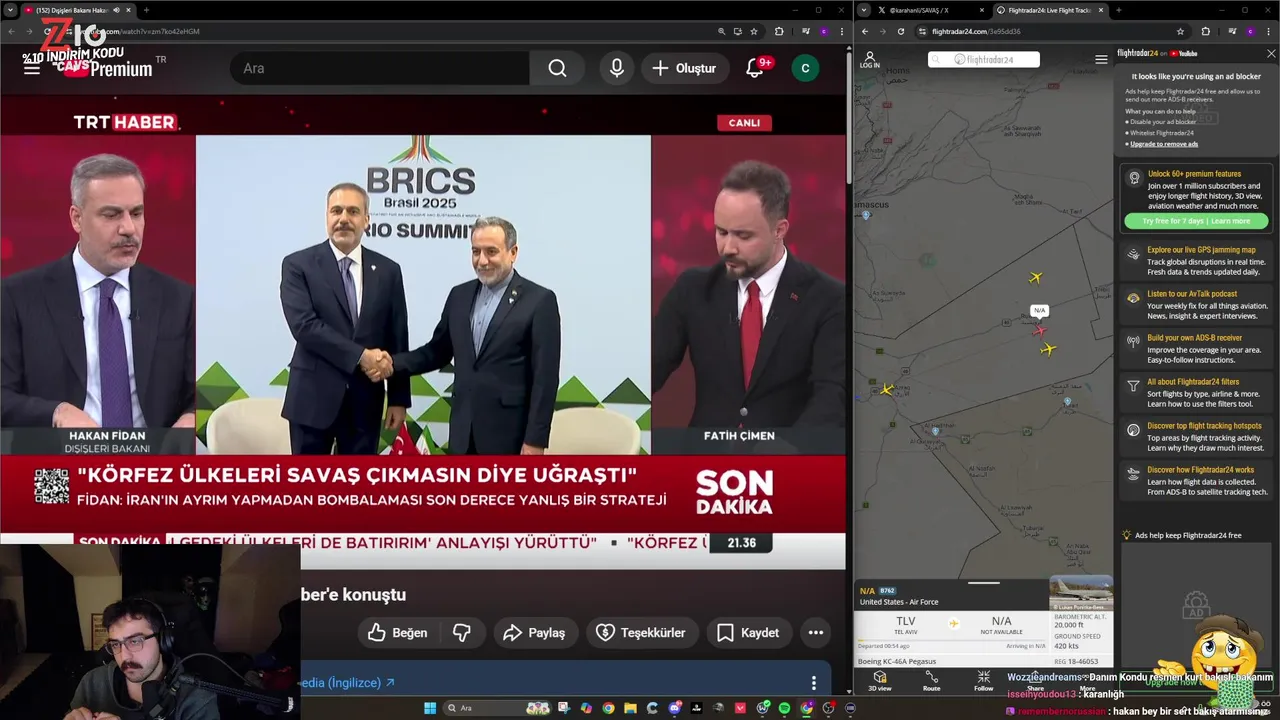
Task: Click Try free for 7 days button
Action: (1196, 221)
